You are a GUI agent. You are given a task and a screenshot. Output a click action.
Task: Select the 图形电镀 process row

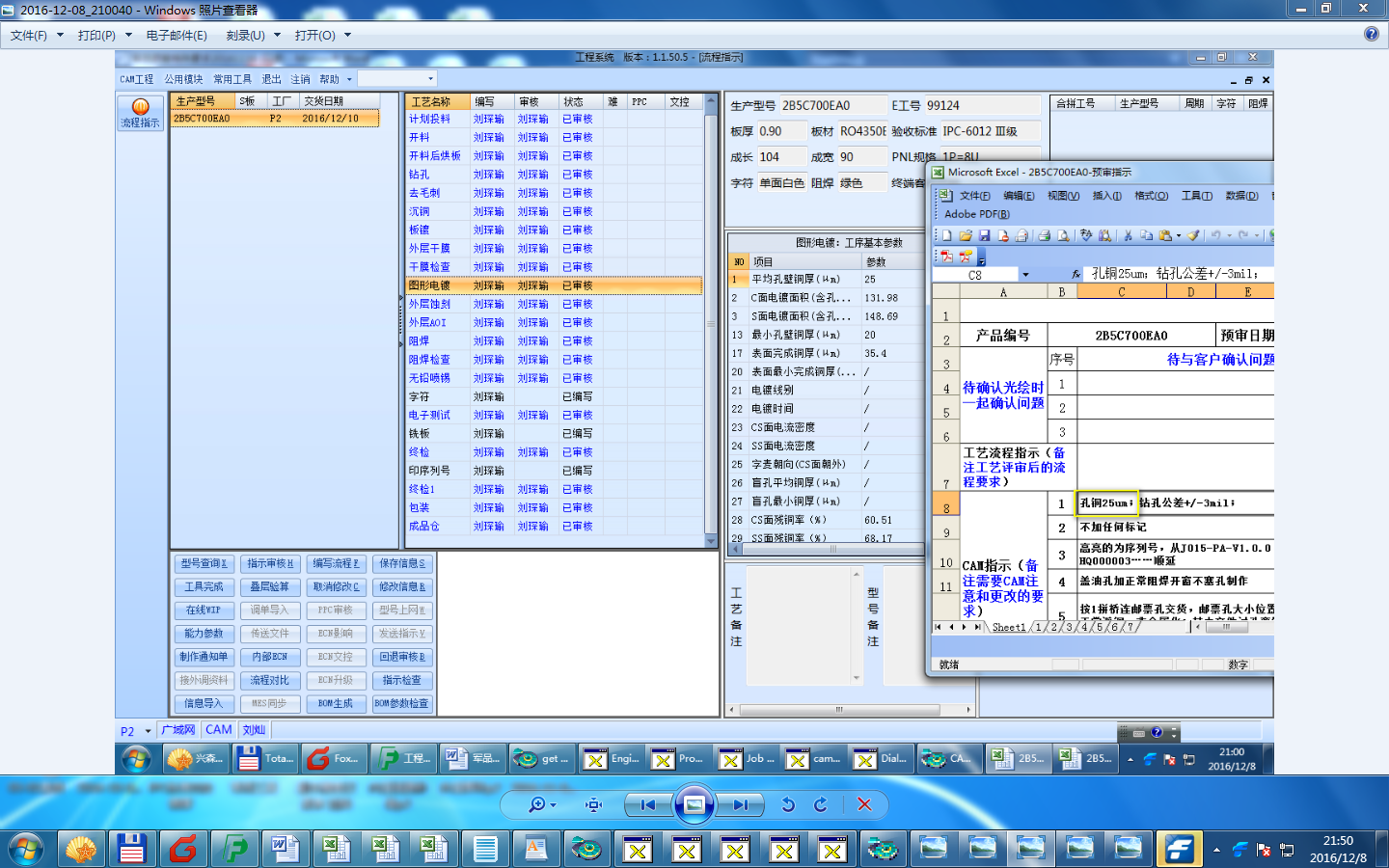point(554,285)
